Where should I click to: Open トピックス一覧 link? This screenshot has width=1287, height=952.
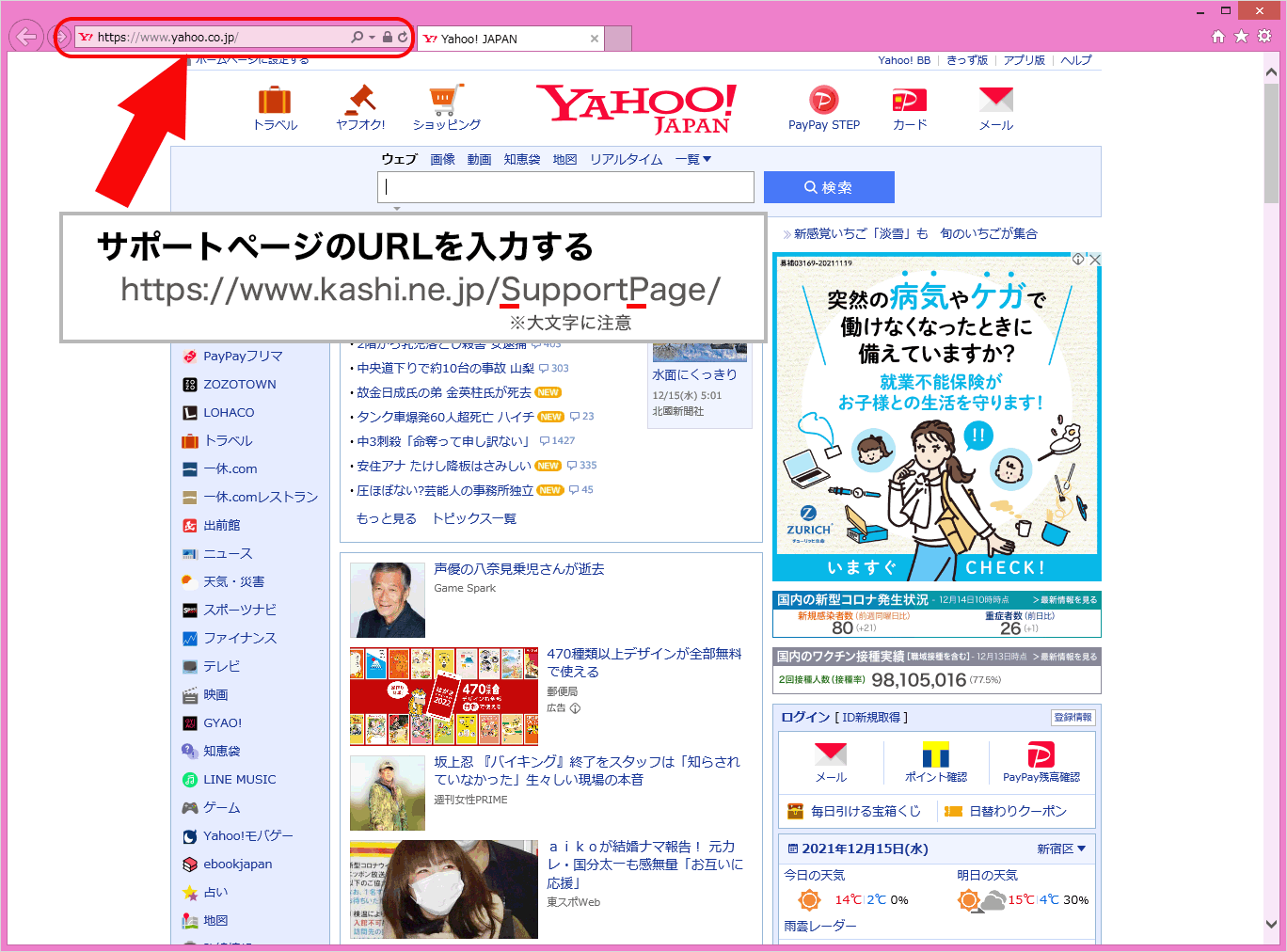pyautogui.click(x=474, y=518)
